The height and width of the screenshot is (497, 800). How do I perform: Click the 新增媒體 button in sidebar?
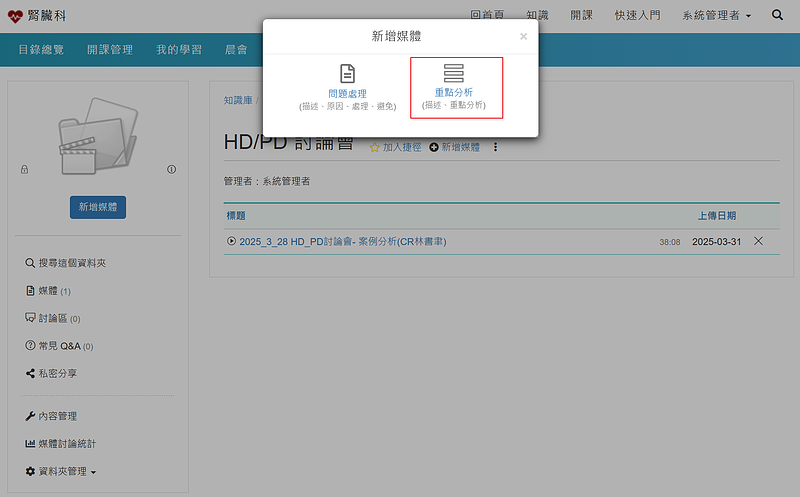(98, 207)
